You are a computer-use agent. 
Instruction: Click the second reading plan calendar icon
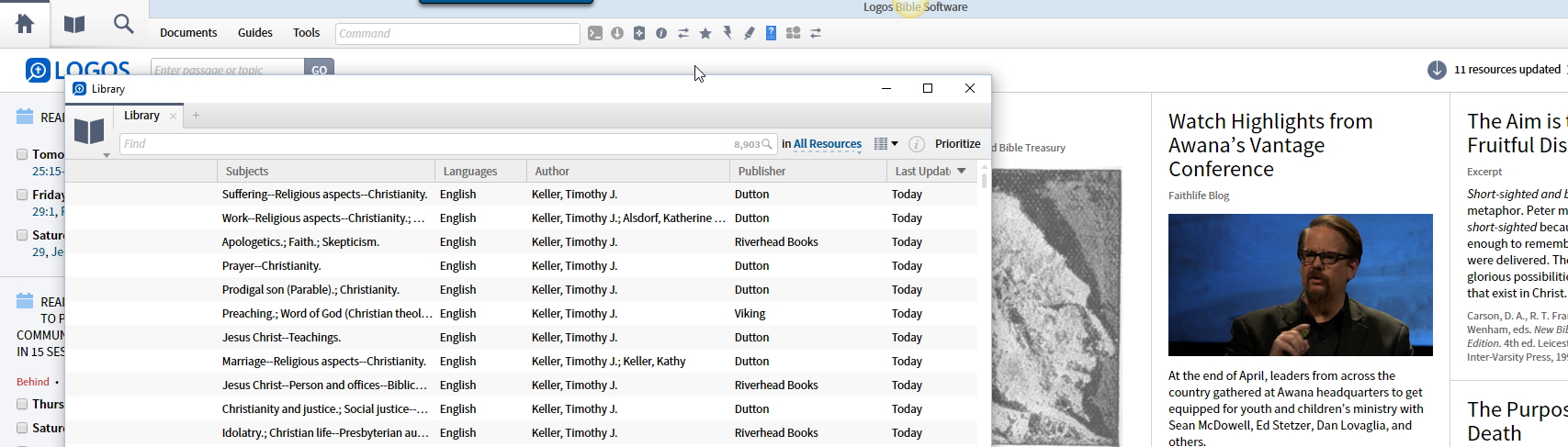pyautogui.click(x=25, y=301)
